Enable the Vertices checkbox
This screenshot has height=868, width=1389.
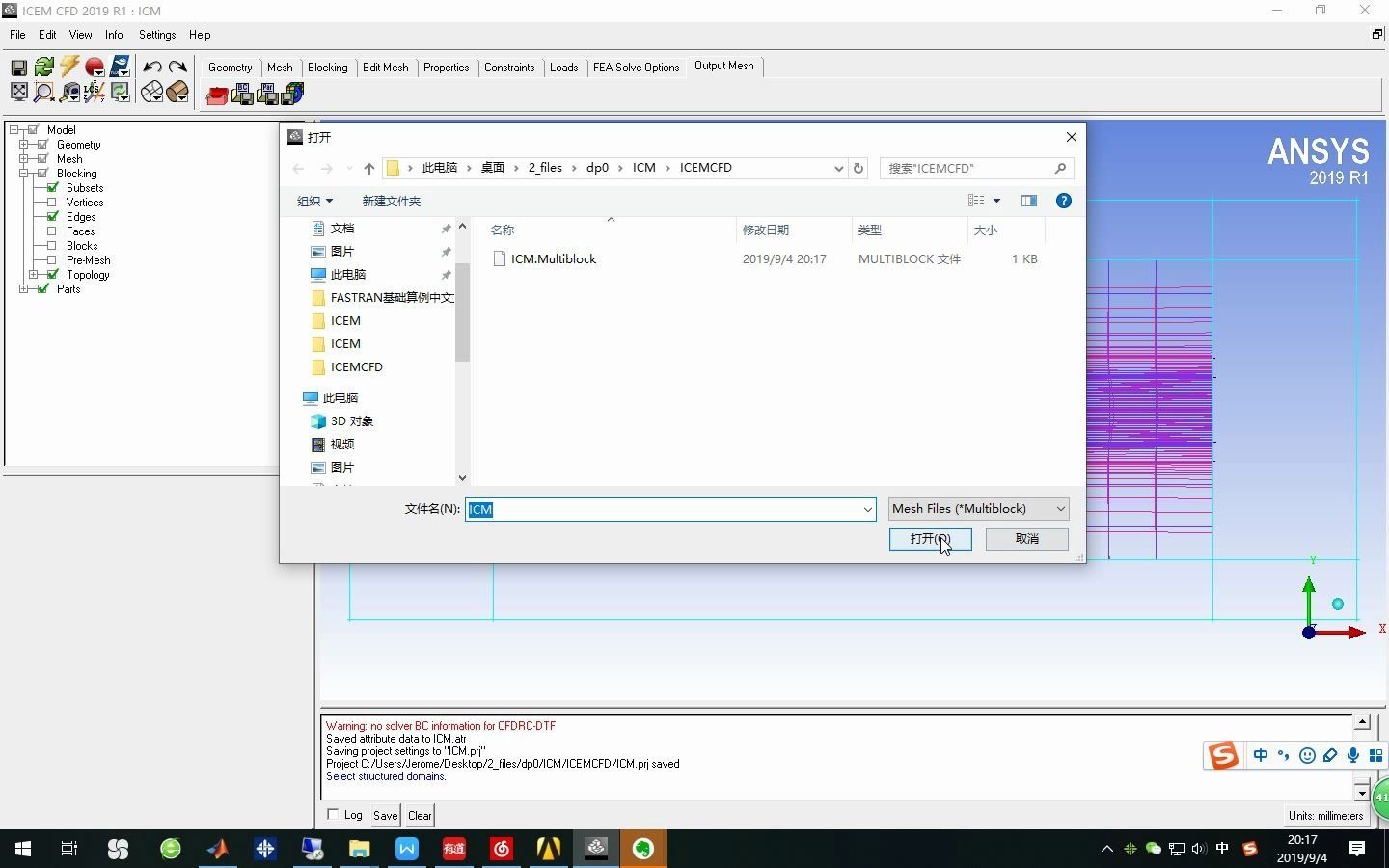[x=53, y=203]
